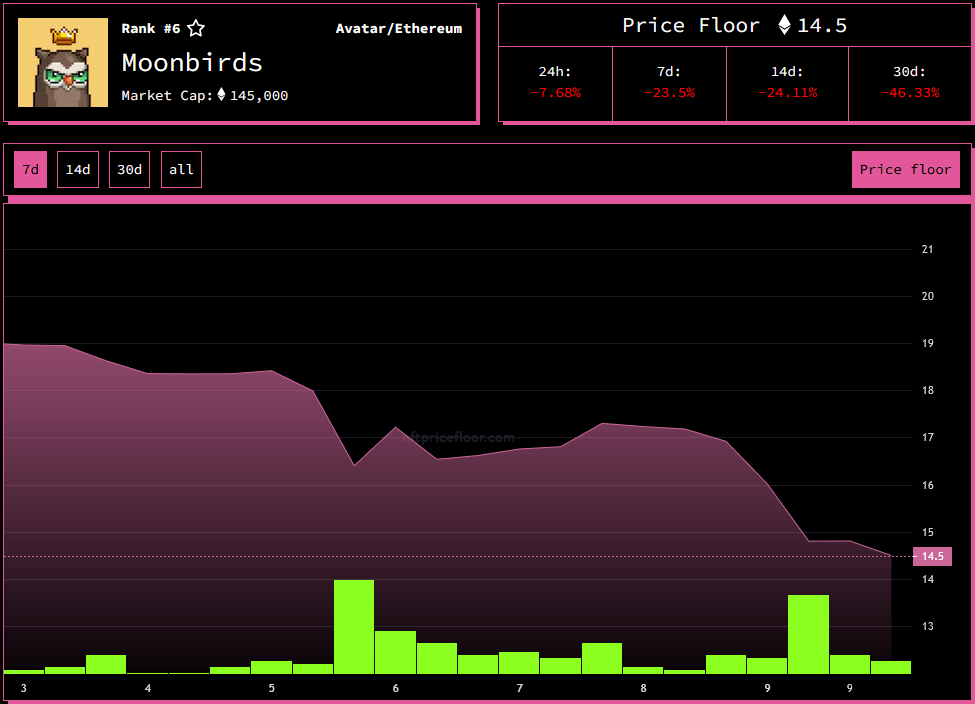Click the 14.5 current price marker
975x704 pixels.
(x=932, y=556)
